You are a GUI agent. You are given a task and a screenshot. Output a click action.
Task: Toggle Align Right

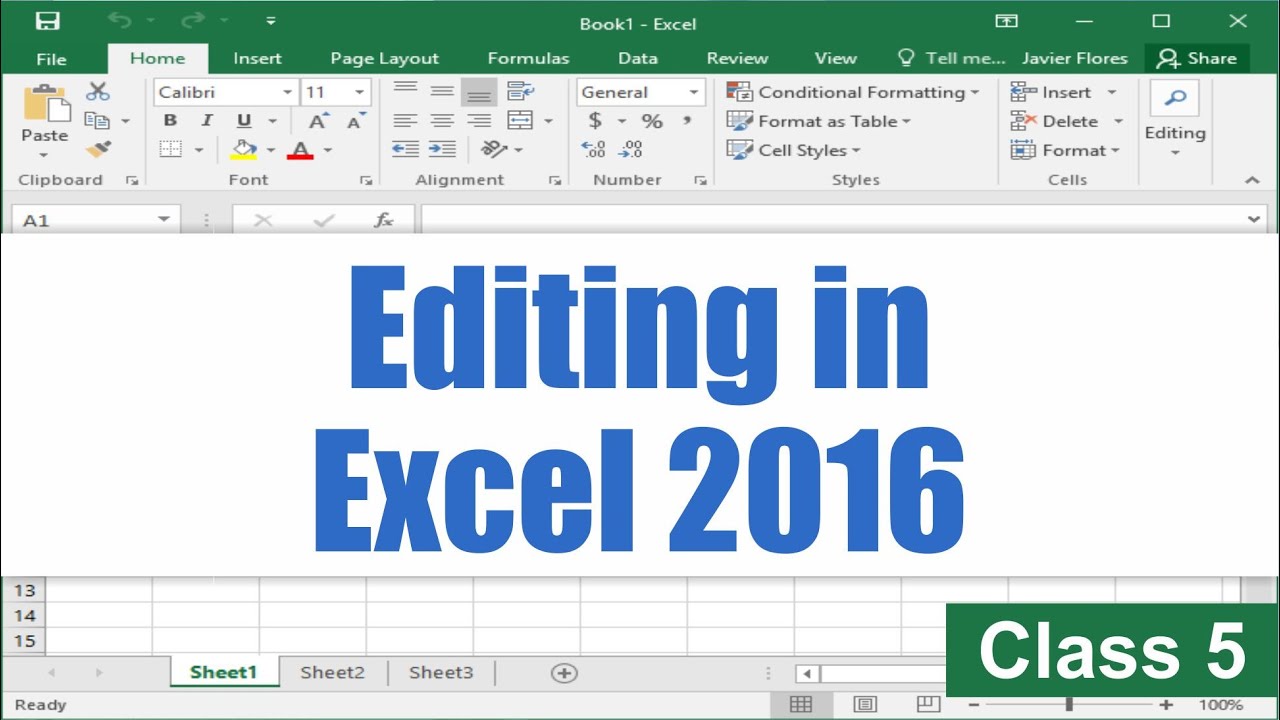(479, 121)
